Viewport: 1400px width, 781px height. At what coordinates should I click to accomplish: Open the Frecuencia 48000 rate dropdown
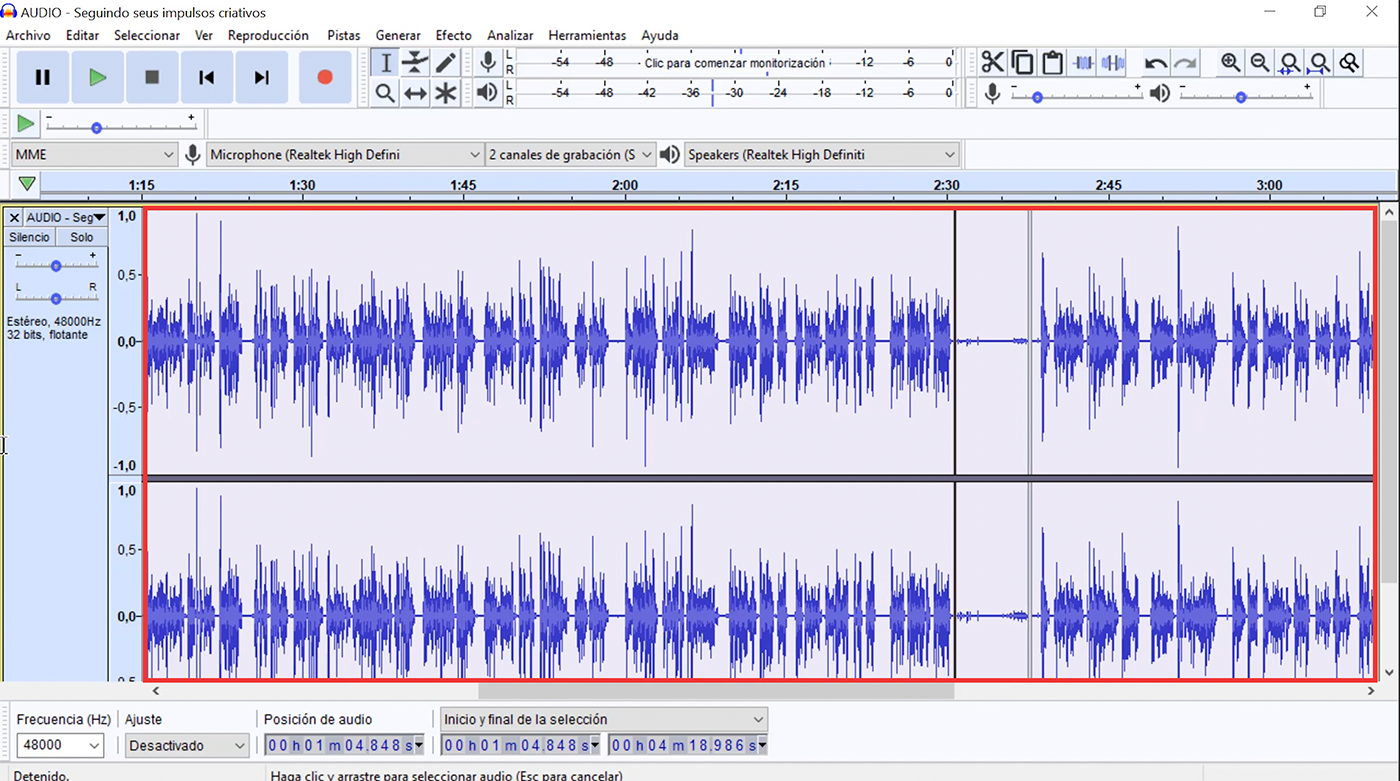(59, 745)
